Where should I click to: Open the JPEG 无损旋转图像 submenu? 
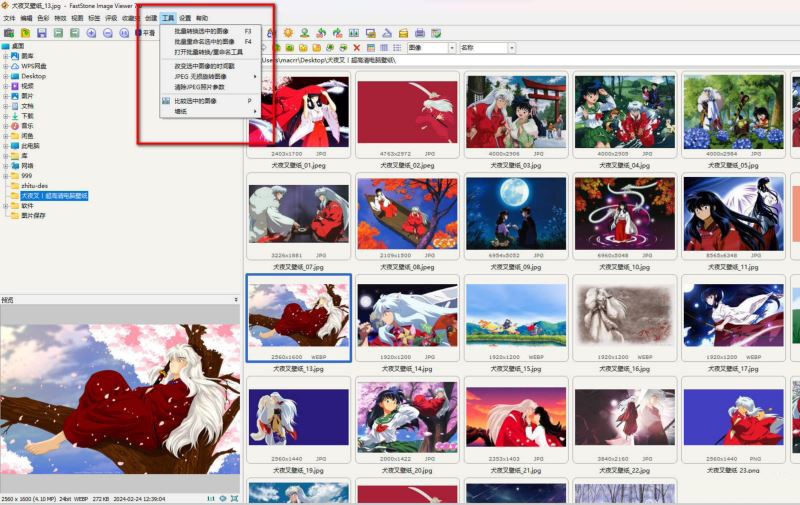tap(211, 77)
